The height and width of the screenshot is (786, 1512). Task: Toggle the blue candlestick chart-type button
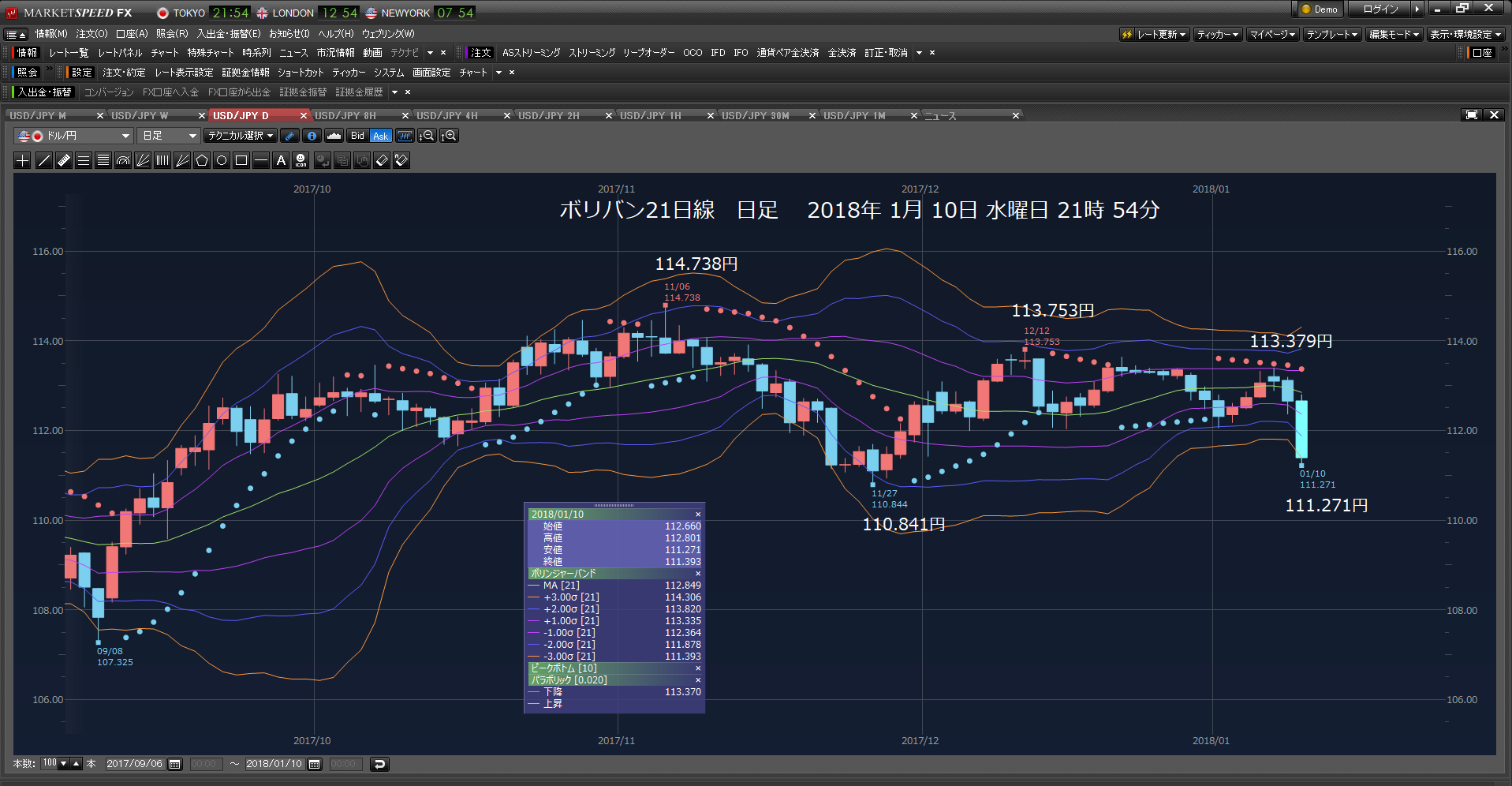[405, 136]
